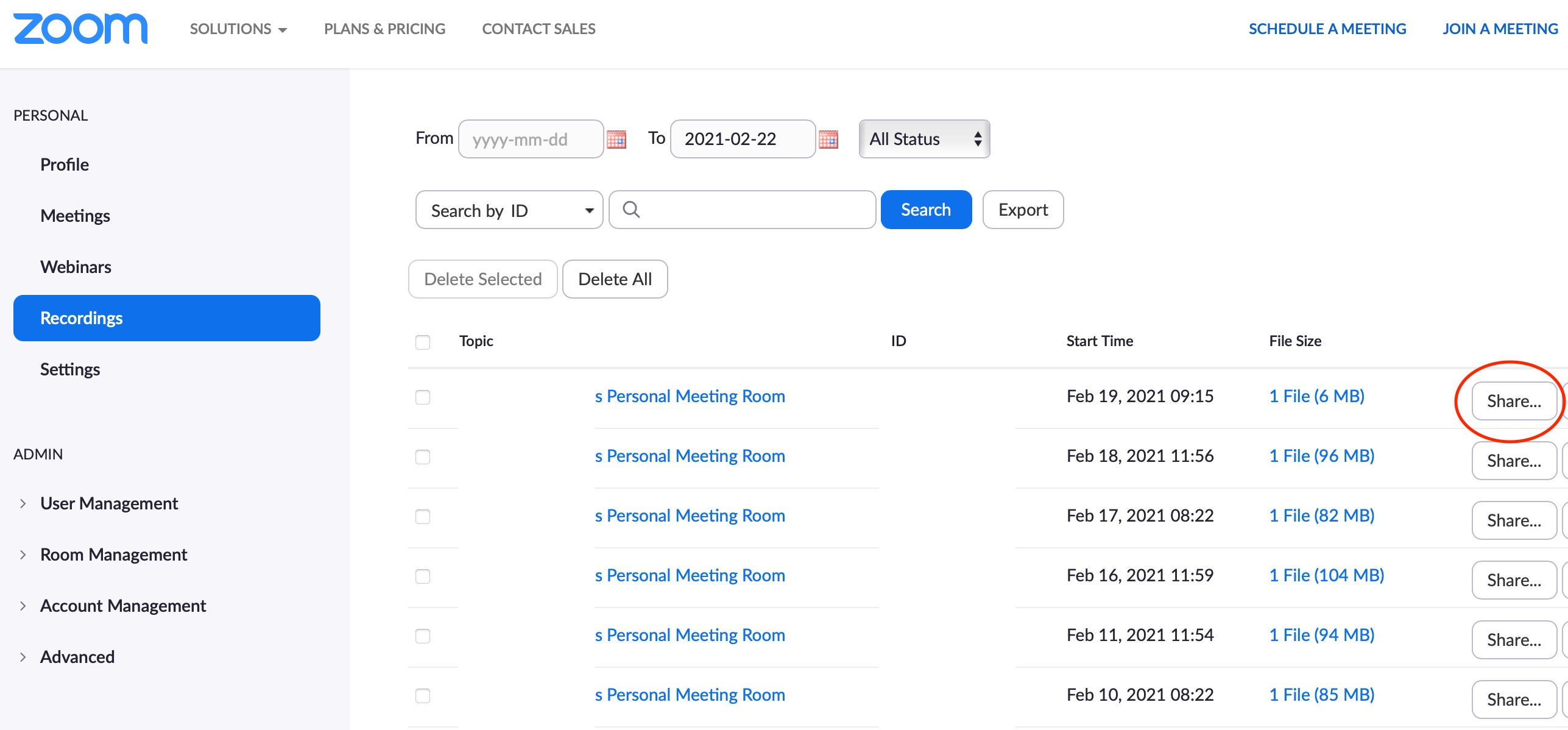Expand the Advanced section arrow
The height and width of the screenshot is (730, 1568).
tap(23, 657)
